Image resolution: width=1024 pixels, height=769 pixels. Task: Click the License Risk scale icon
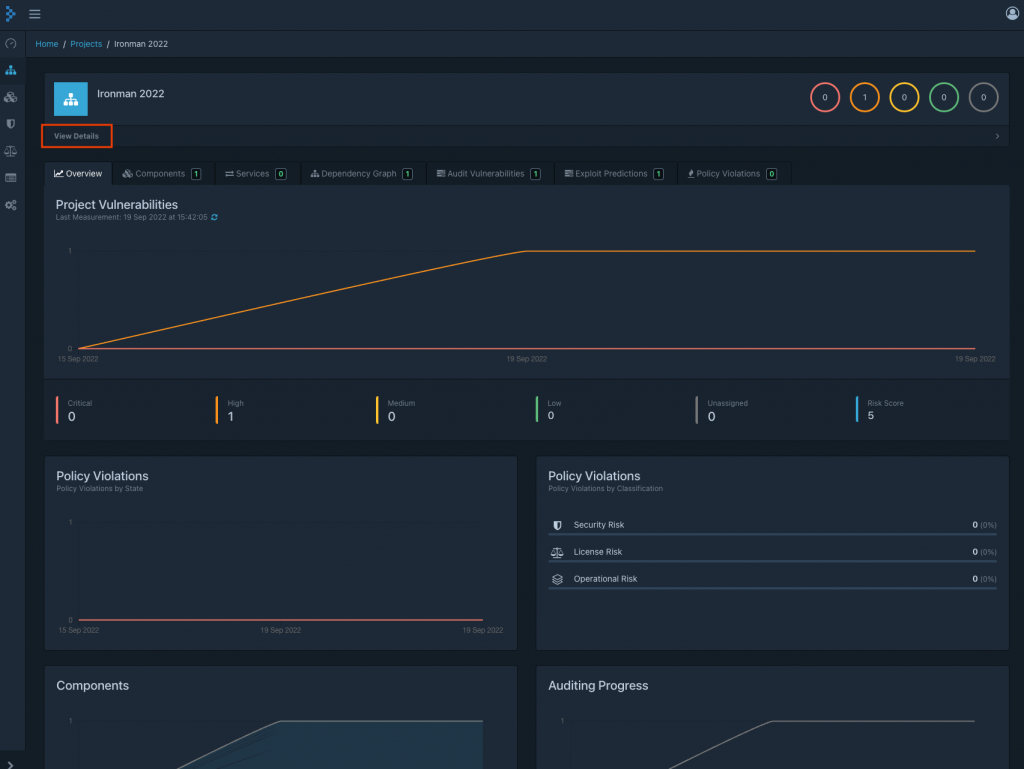coord(557,552)
